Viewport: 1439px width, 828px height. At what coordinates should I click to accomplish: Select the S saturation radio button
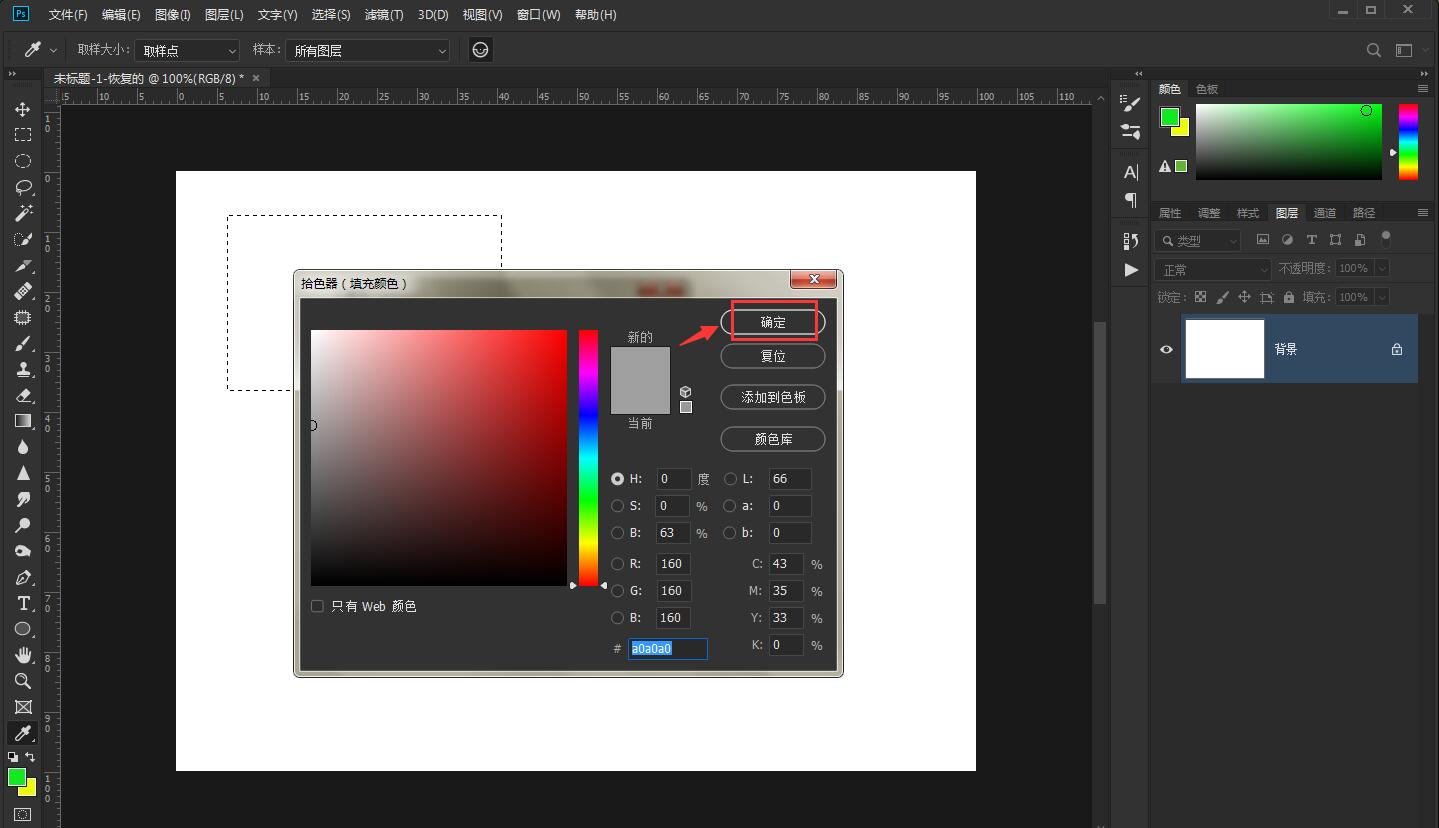pos(617,506)
